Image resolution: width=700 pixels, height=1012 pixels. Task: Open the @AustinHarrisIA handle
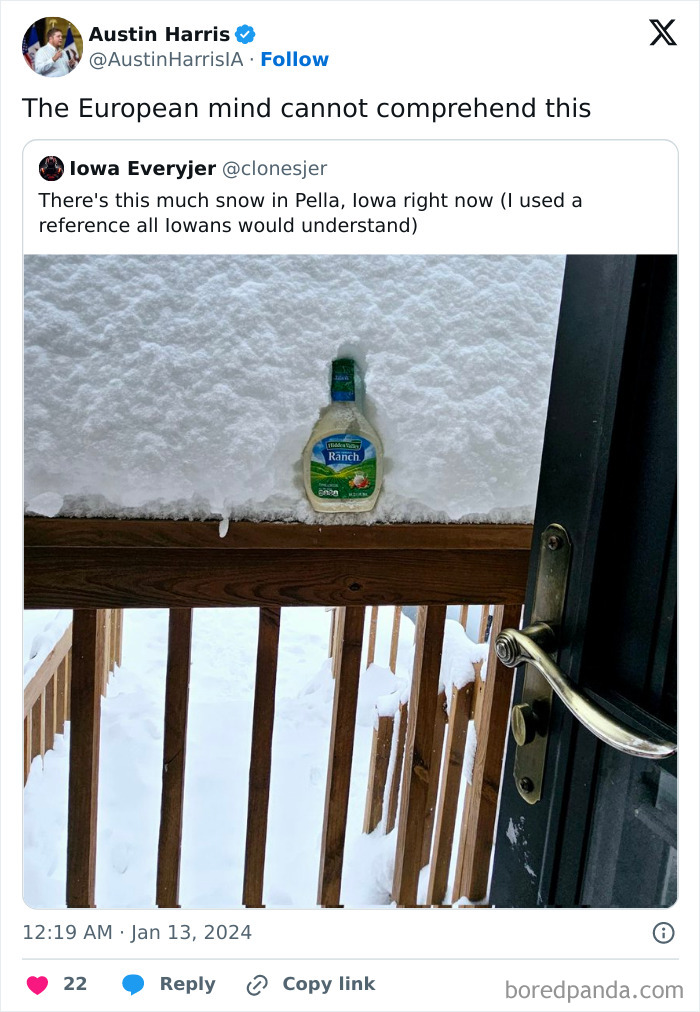coord(166,59)
